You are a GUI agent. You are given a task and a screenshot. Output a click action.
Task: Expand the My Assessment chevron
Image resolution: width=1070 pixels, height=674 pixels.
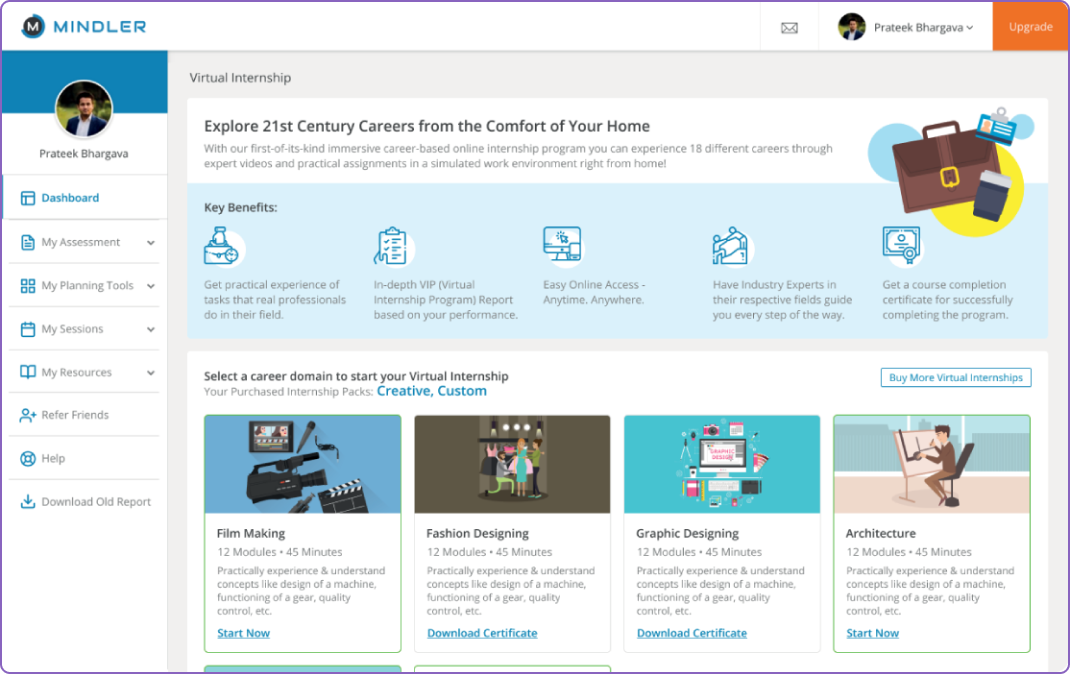coord(151,243)
